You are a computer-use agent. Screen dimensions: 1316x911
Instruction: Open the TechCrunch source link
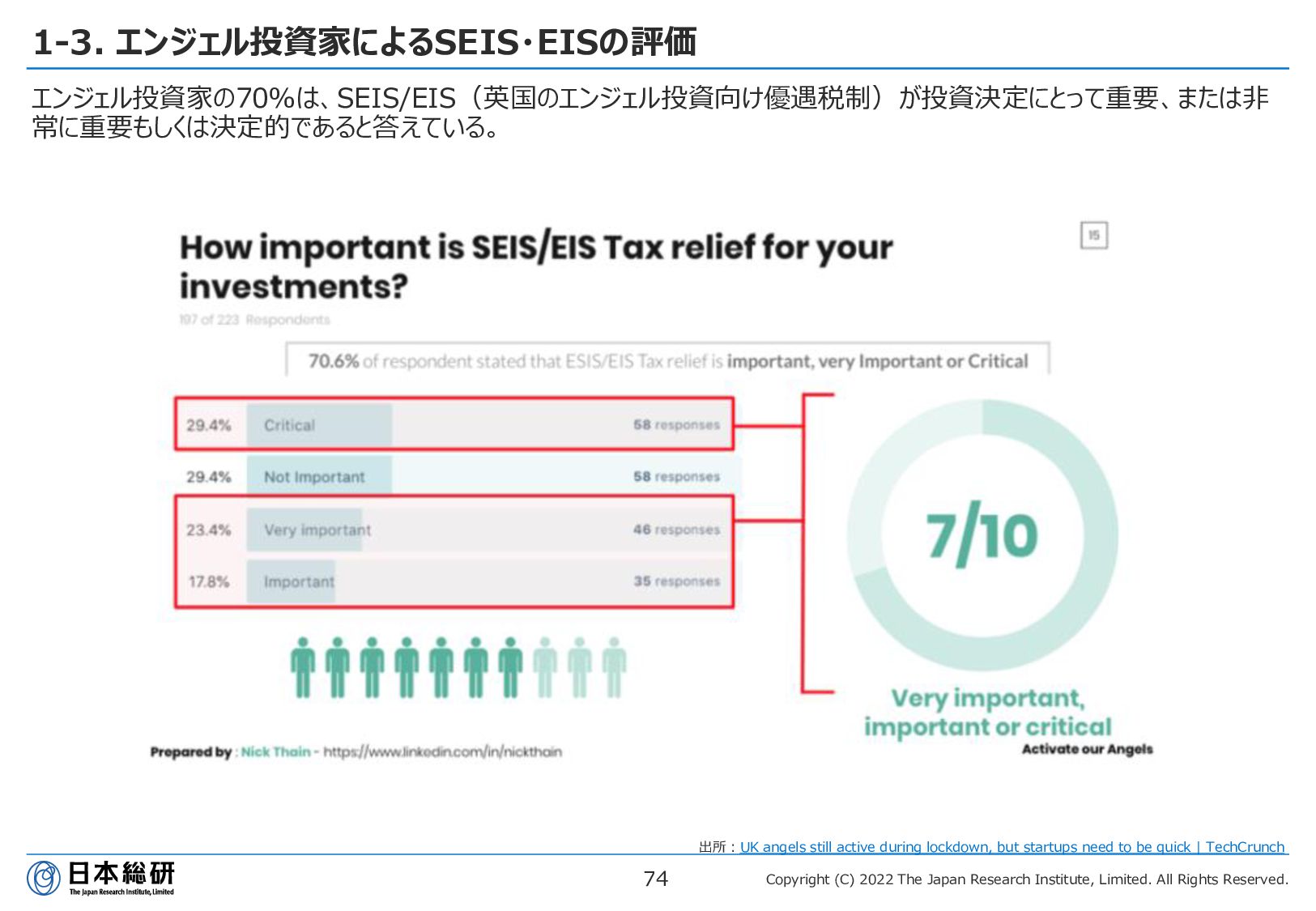[1012, 847]
